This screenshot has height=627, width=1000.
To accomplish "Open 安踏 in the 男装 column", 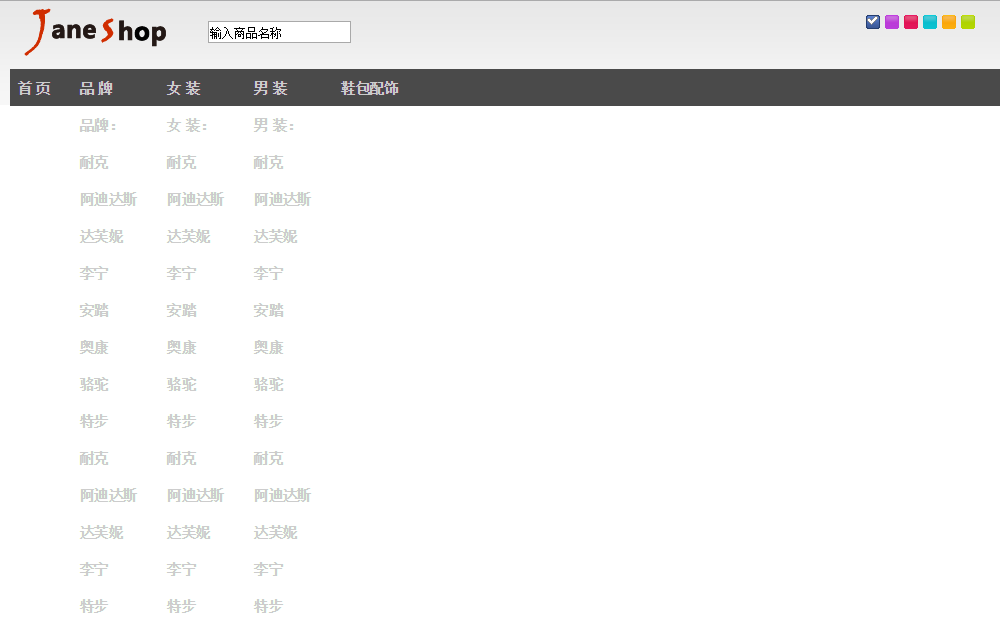I will [x=268, y=311].
